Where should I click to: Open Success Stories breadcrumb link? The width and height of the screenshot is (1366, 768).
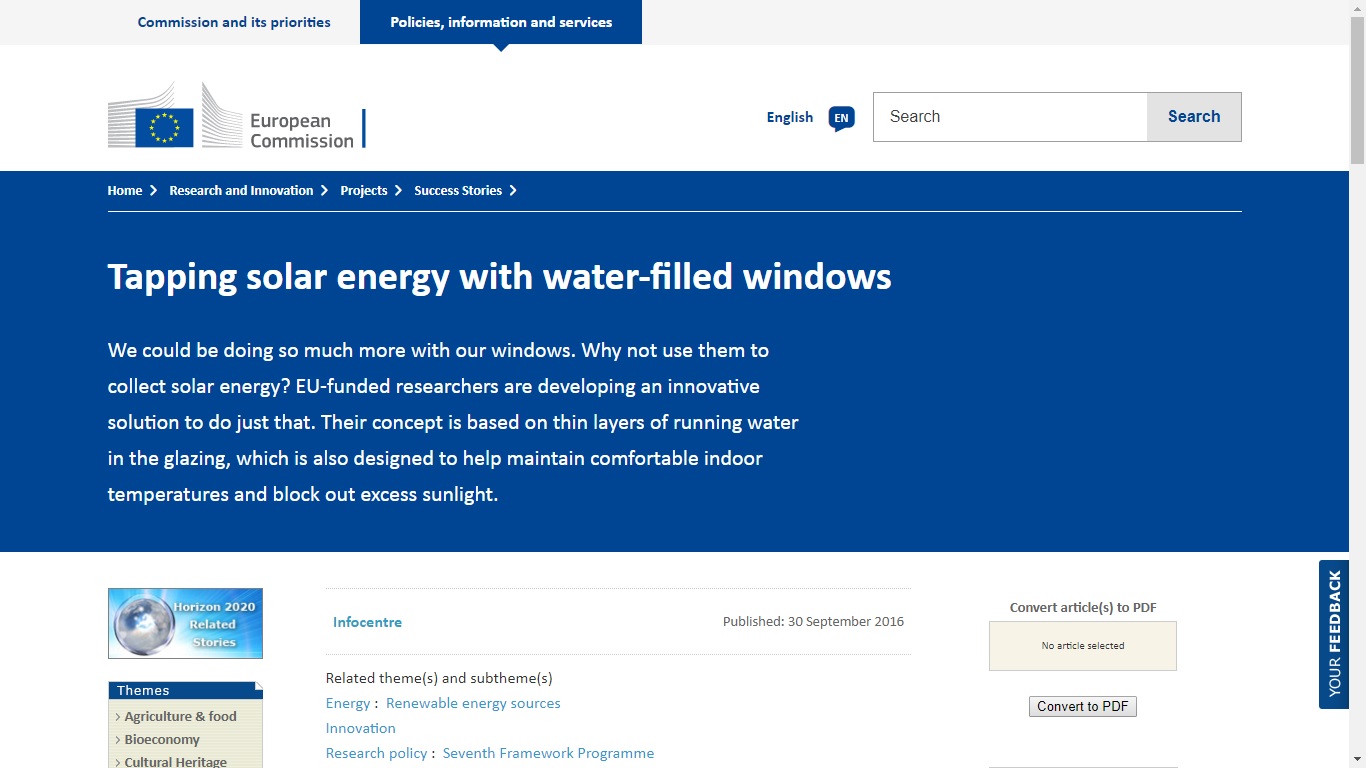458,191
